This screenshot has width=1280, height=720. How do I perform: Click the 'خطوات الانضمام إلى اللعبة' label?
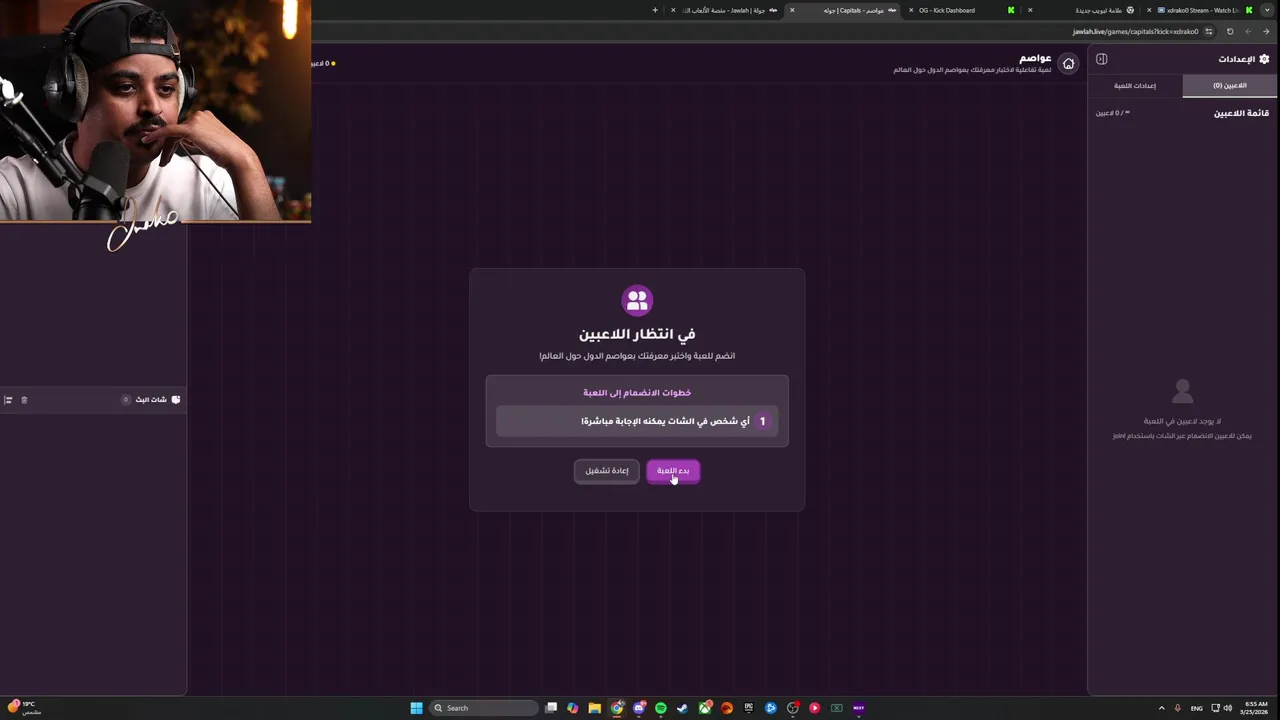[x=637, y=393]
